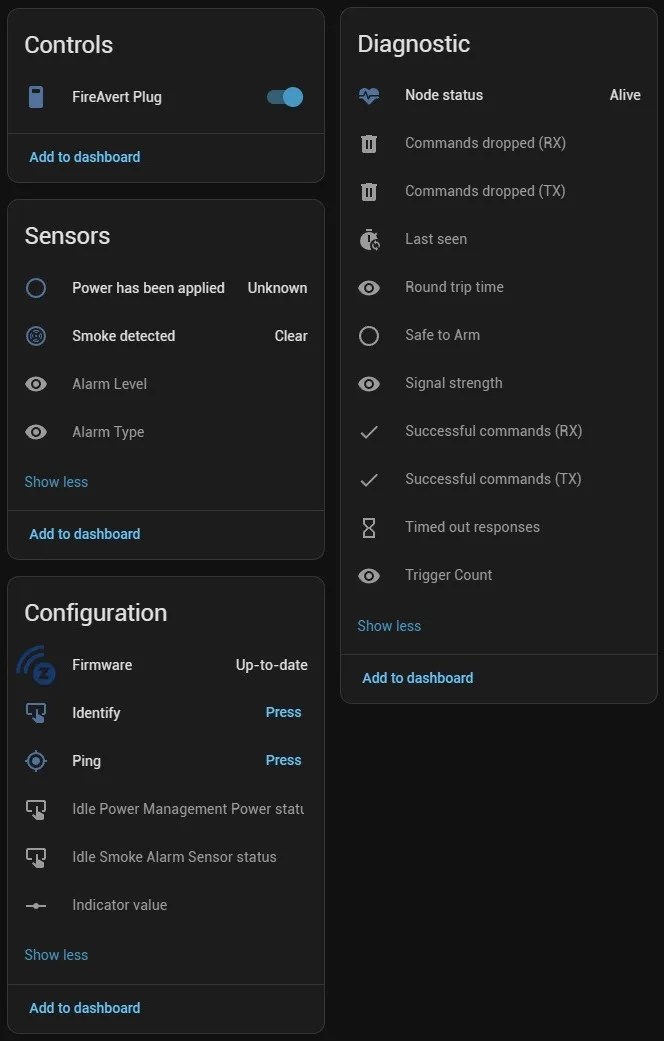Click the Identify row icon

36,713
